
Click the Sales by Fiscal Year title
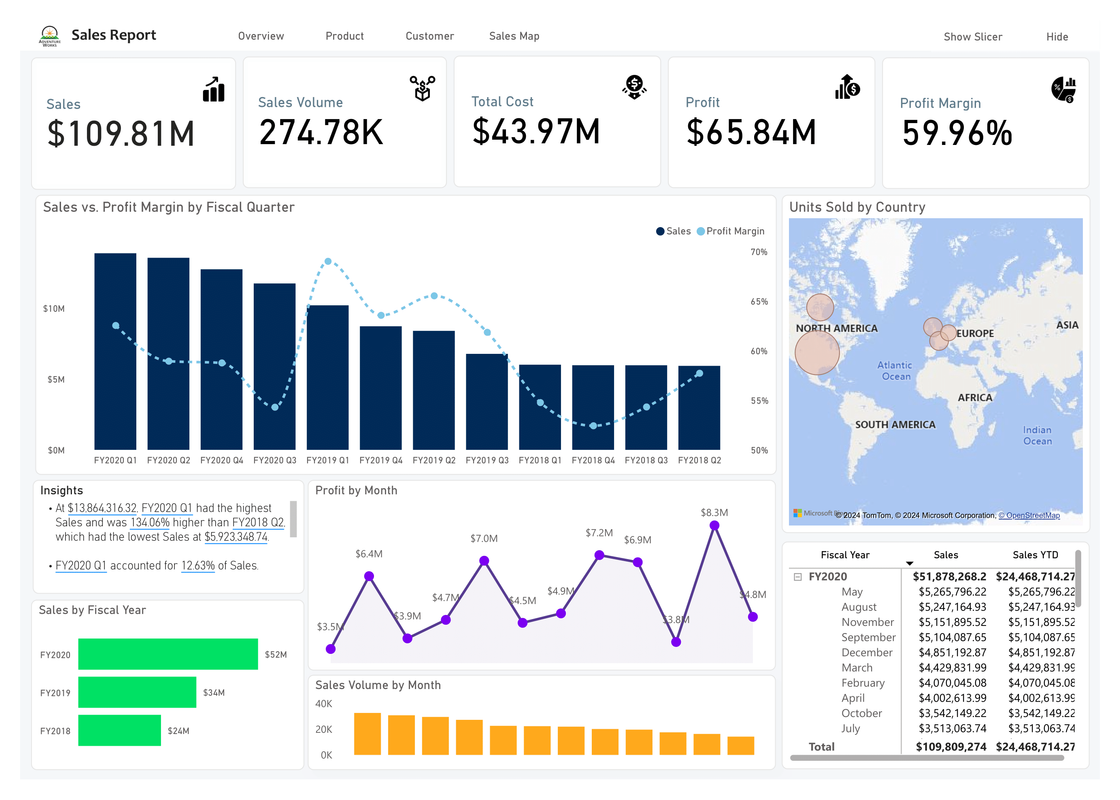pos(92,610)
